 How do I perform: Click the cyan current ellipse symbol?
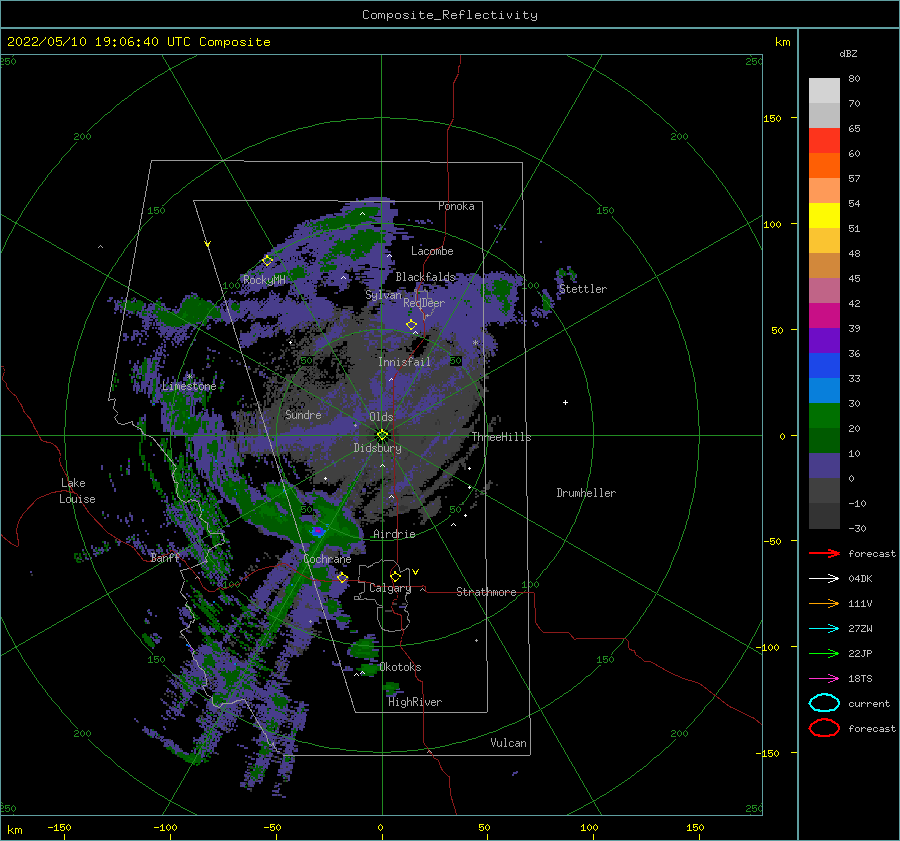pyautogui.click(x=824, y=703)
